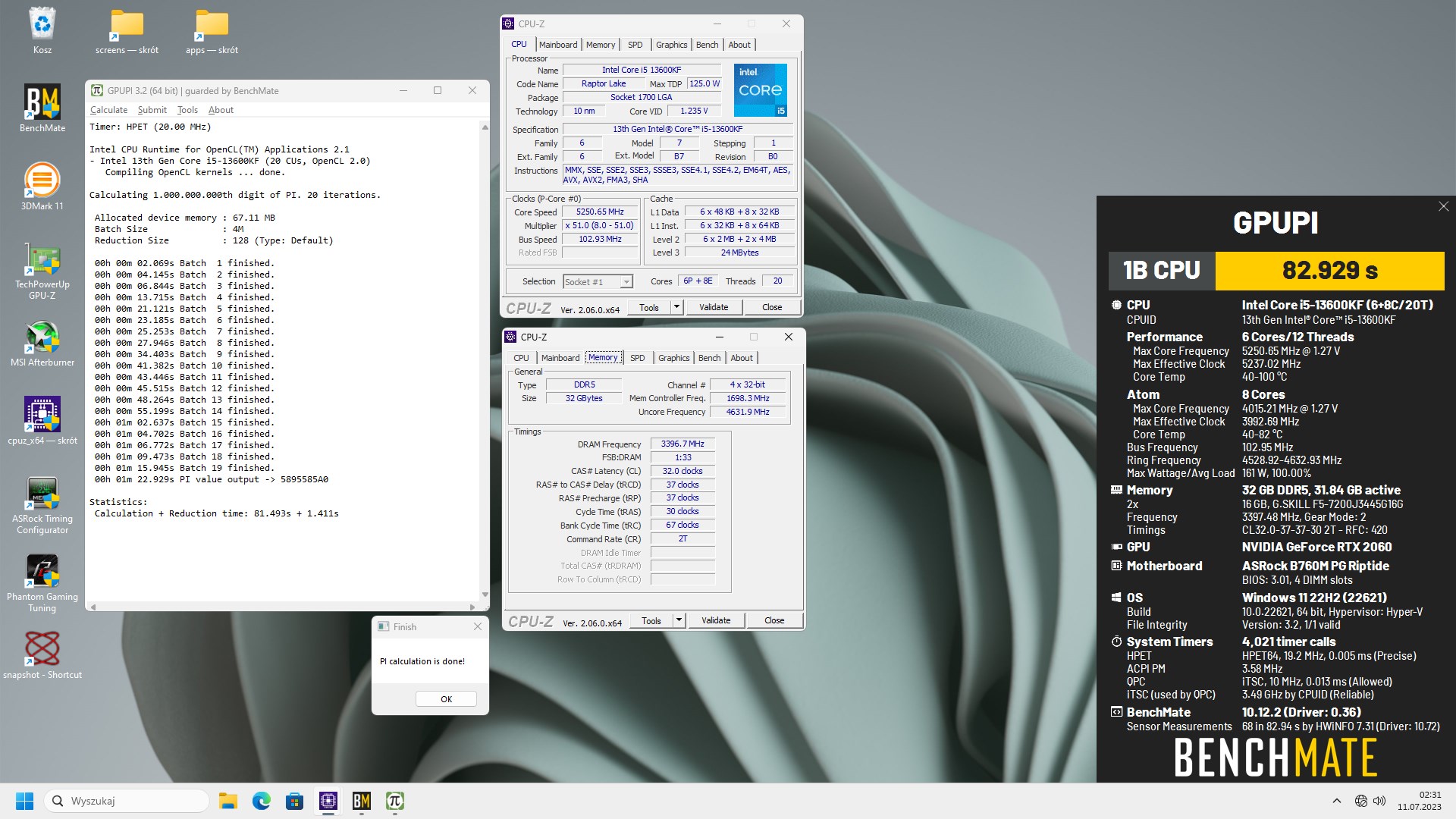Screen dimensions: 1456x819
Task: Show hidden tray icons chevron
Action: 1337,801
